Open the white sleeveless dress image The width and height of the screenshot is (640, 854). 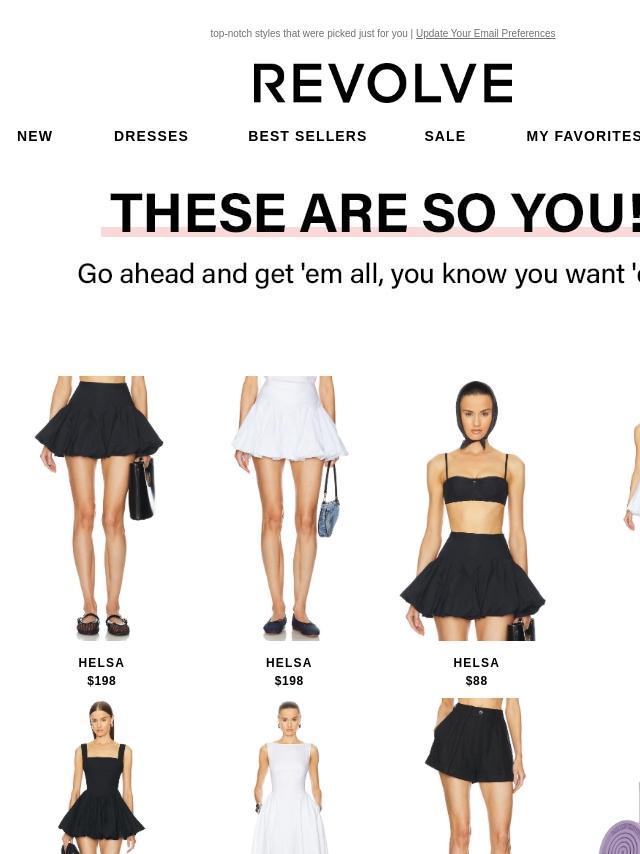(289, 776)
